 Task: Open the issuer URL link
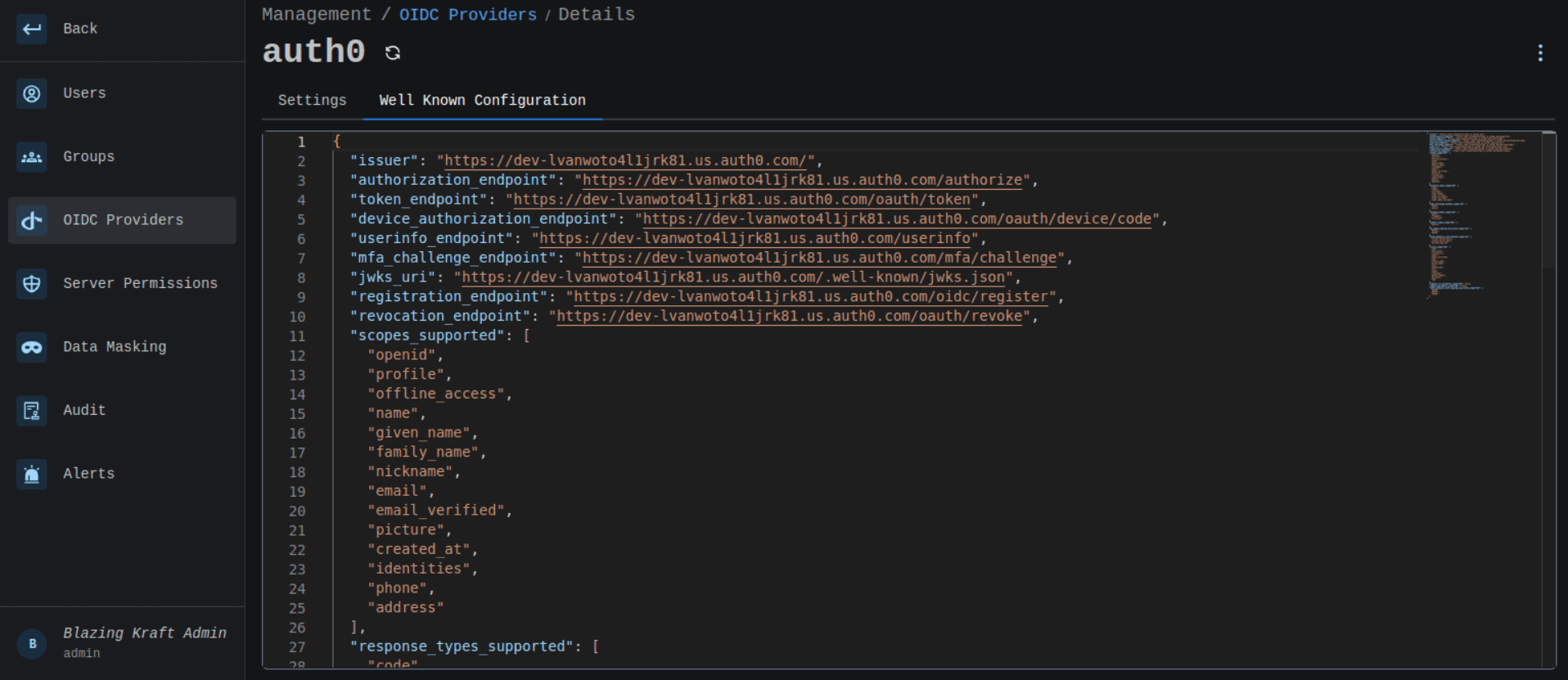click(x=625, y=161)
